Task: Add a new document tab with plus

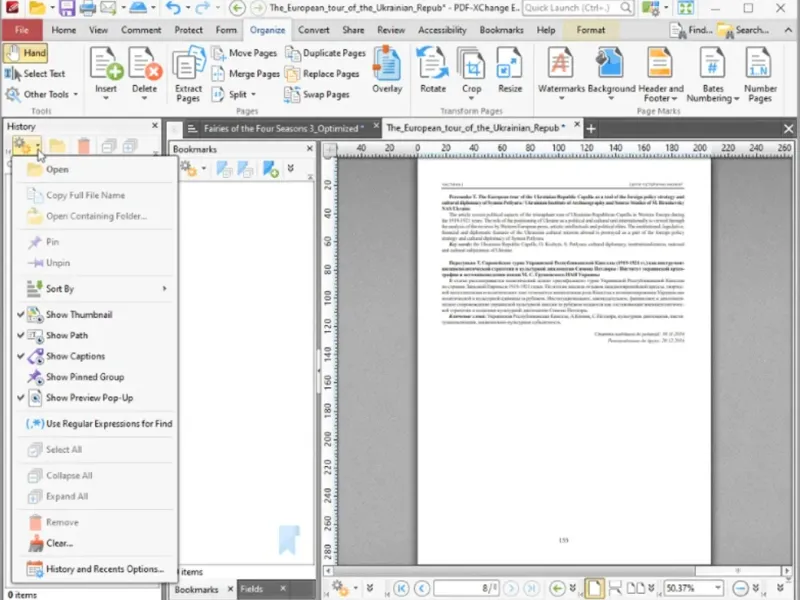Action: click(591, 129)
